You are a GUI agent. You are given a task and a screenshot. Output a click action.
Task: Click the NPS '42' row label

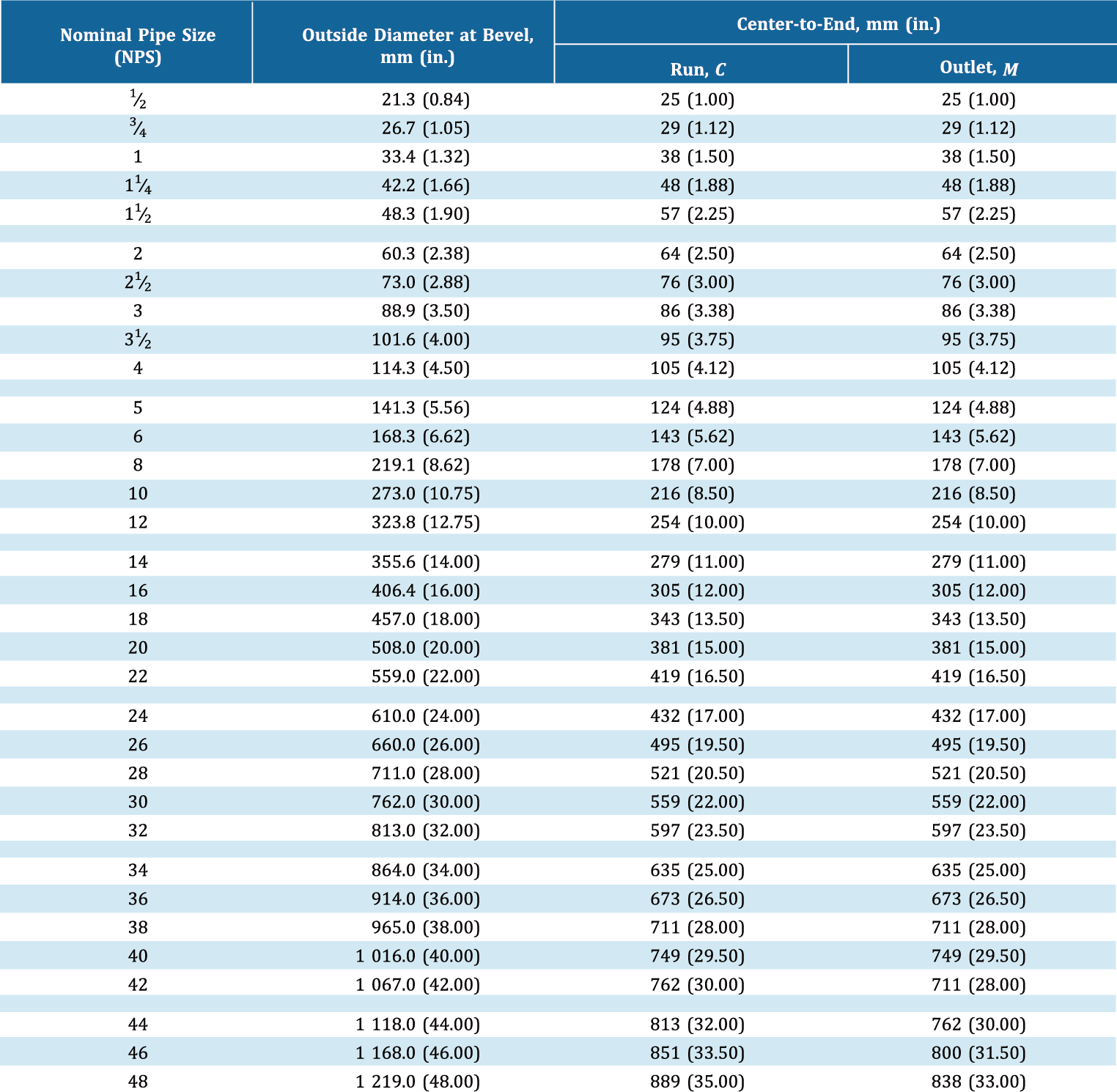(x=138, y=984)
